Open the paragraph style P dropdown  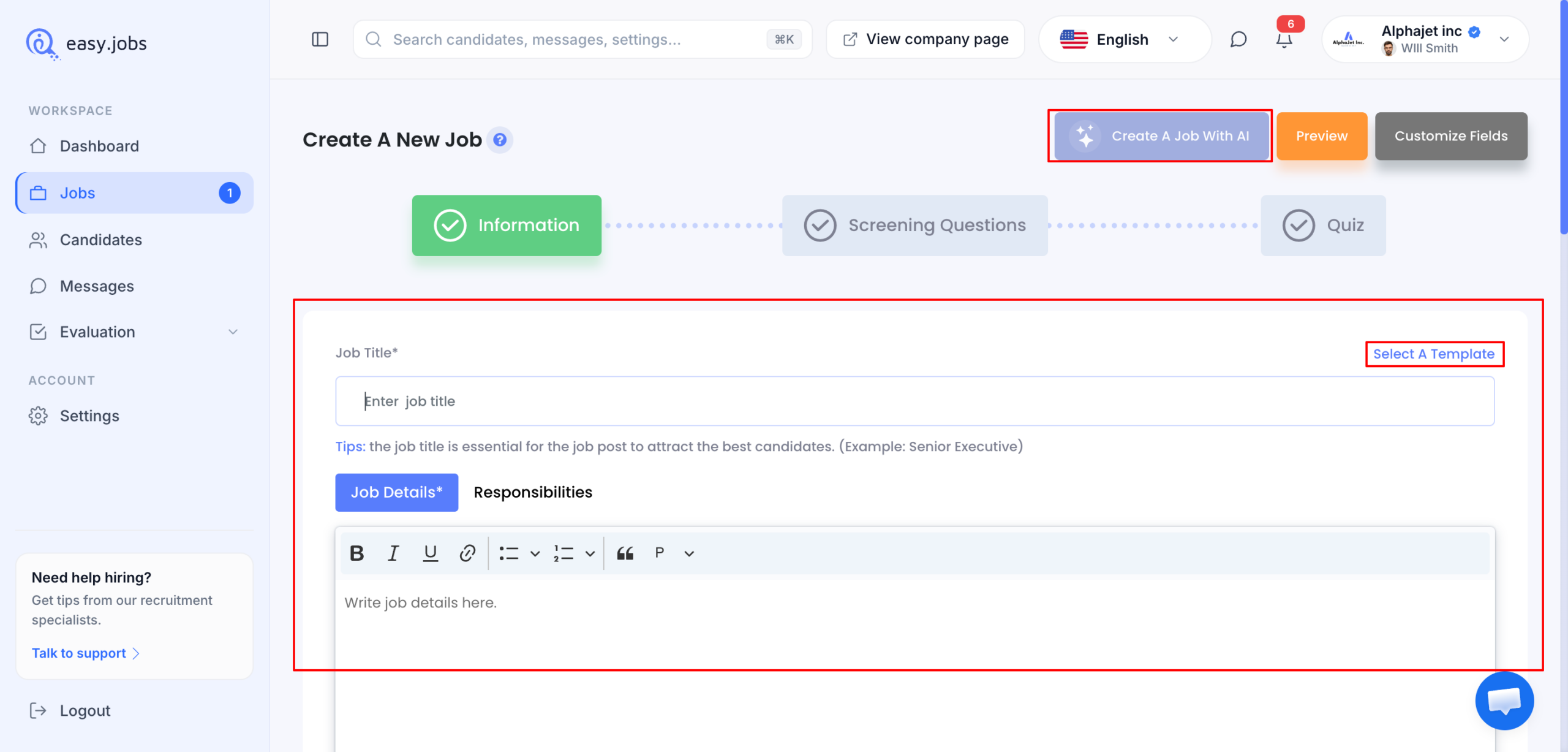674,553
